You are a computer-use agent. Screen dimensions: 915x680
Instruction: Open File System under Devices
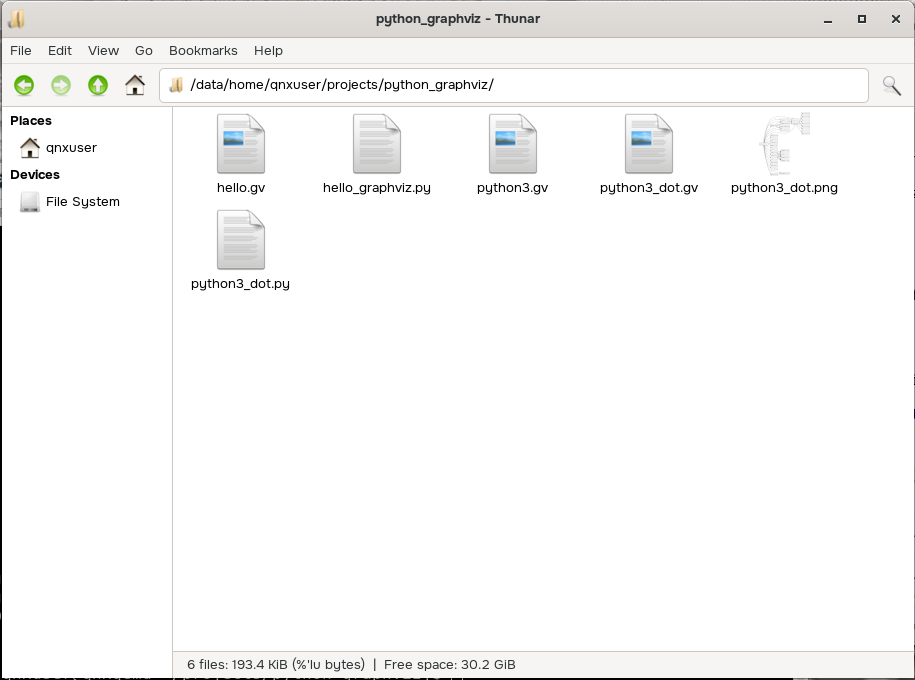[x=82, y=202]
